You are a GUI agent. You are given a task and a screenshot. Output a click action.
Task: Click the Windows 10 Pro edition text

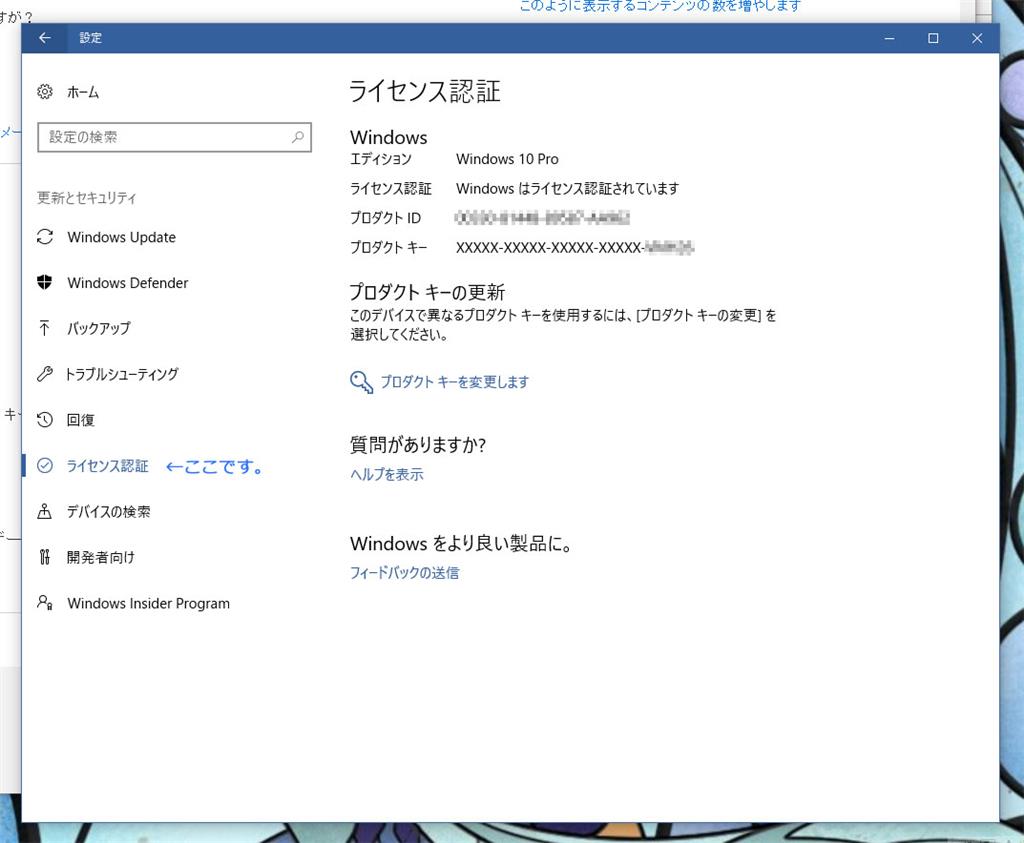507,159
